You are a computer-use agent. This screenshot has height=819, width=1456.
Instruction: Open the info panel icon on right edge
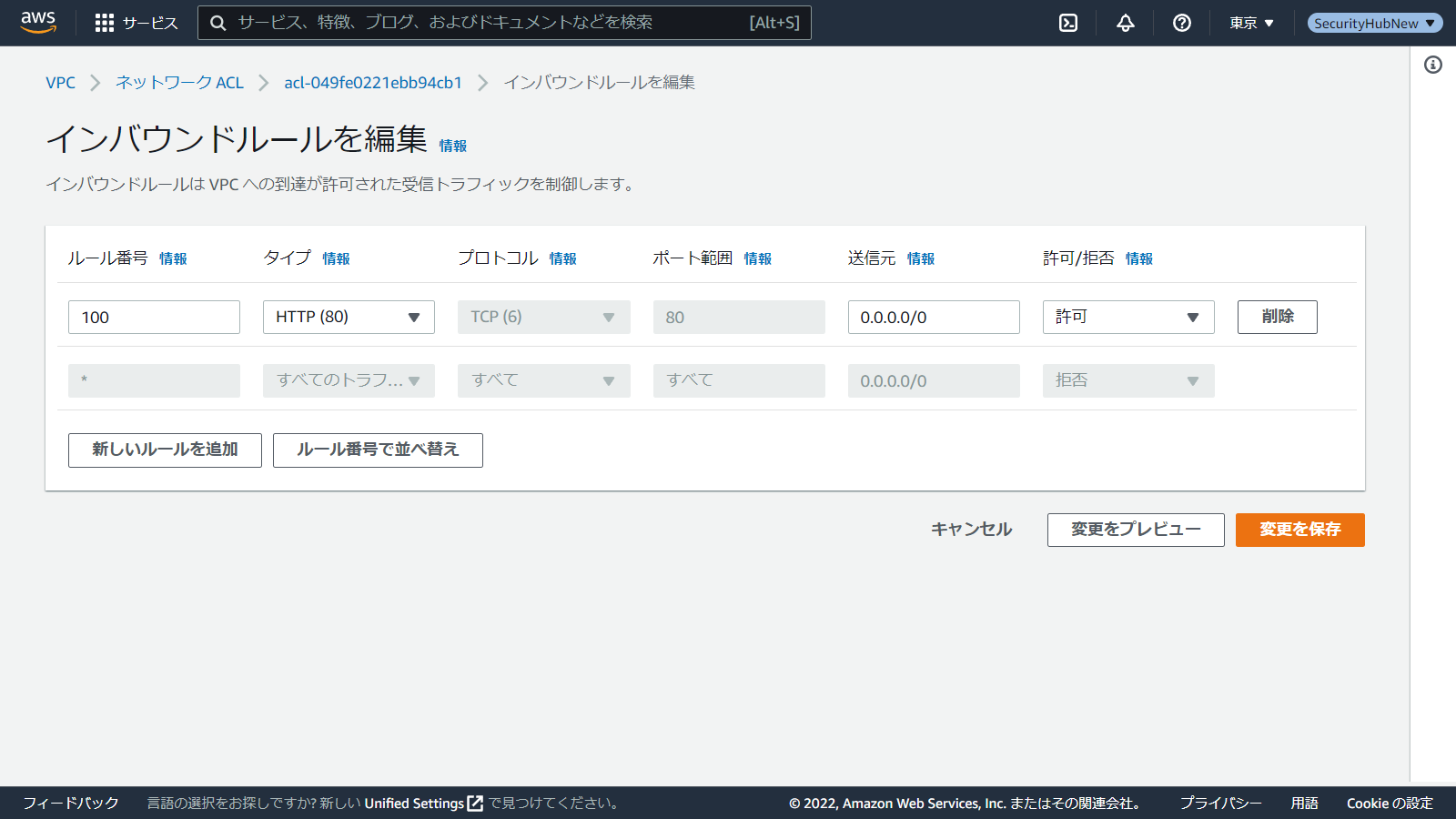point(1433,65)
